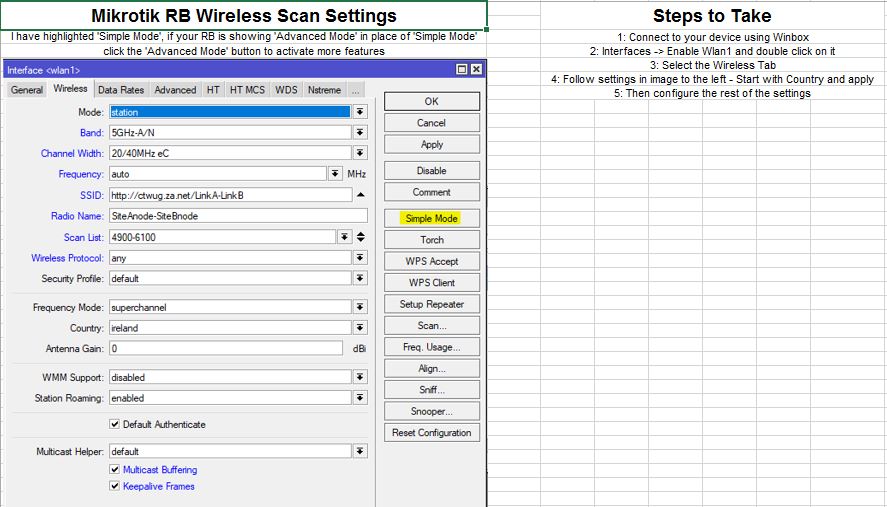
Task: Click the Antenna Gain input field
Action: (228, 349)
